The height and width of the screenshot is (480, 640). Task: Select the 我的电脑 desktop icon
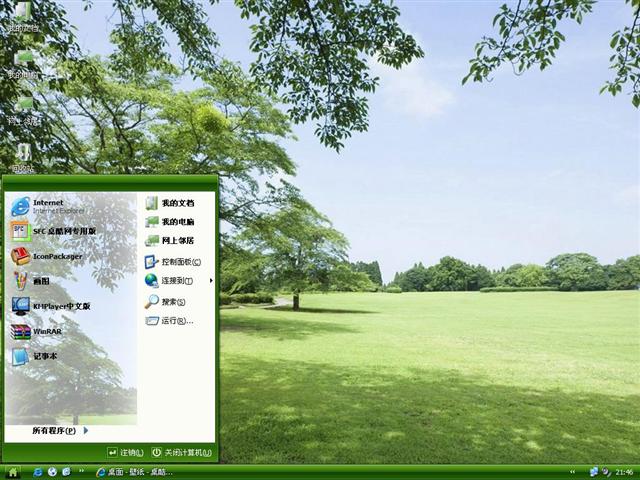(23, 63)
